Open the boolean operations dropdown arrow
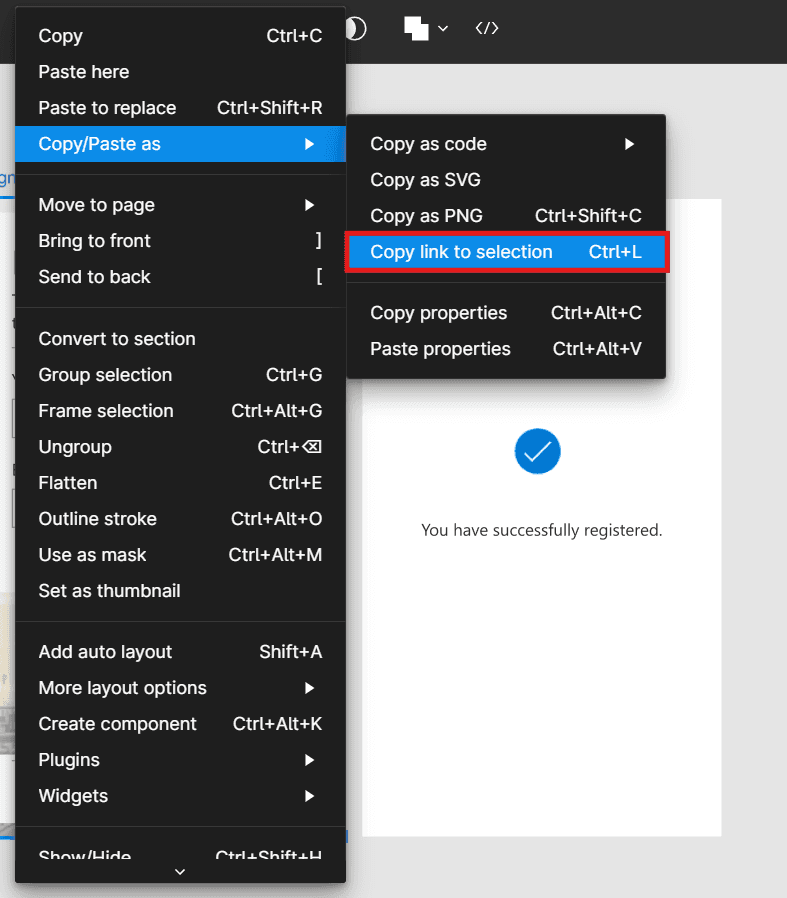Viewport: 787px width, 898px height. coord(443,29)
